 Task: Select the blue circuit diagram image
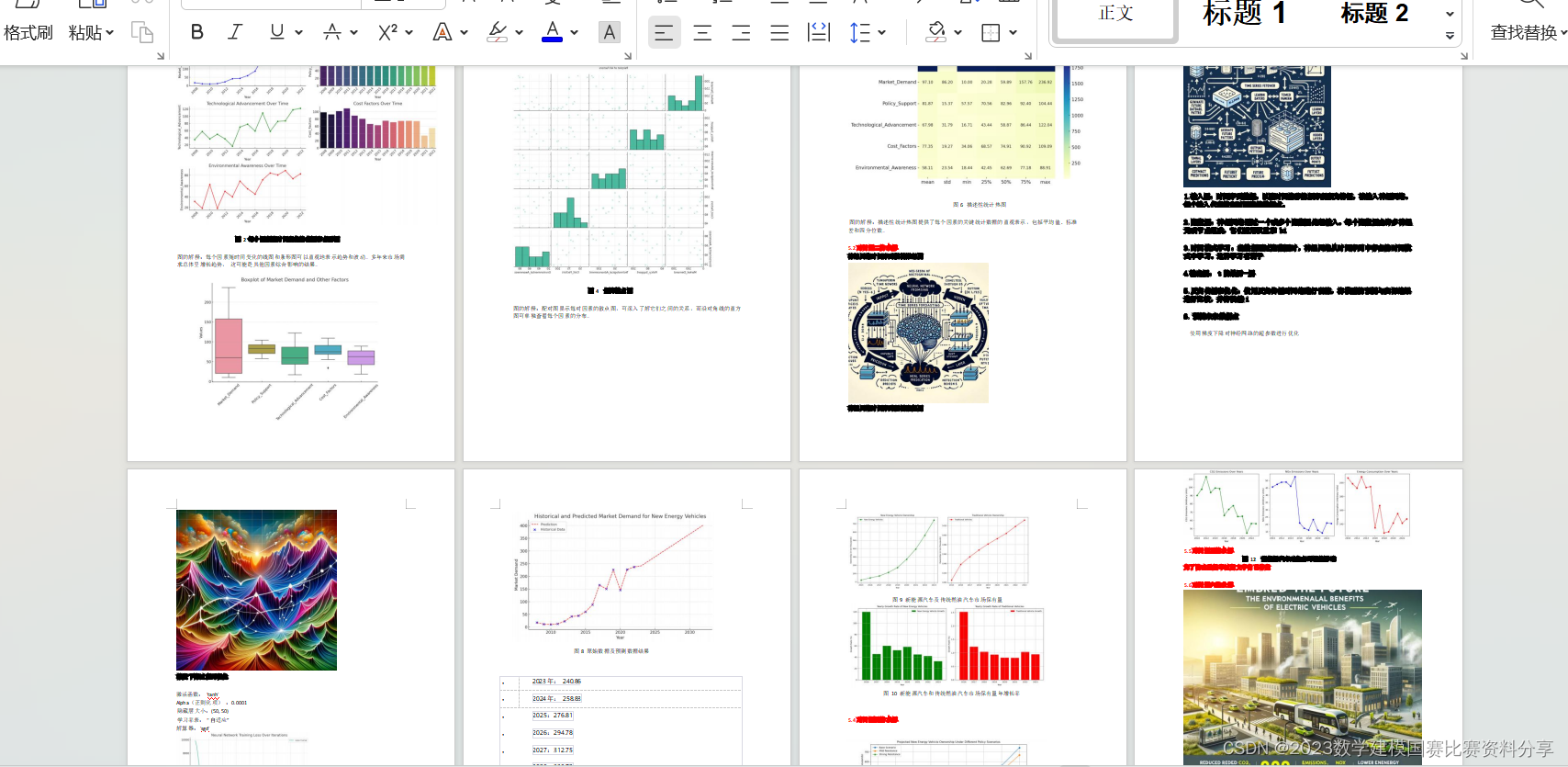pos(1257,126)
